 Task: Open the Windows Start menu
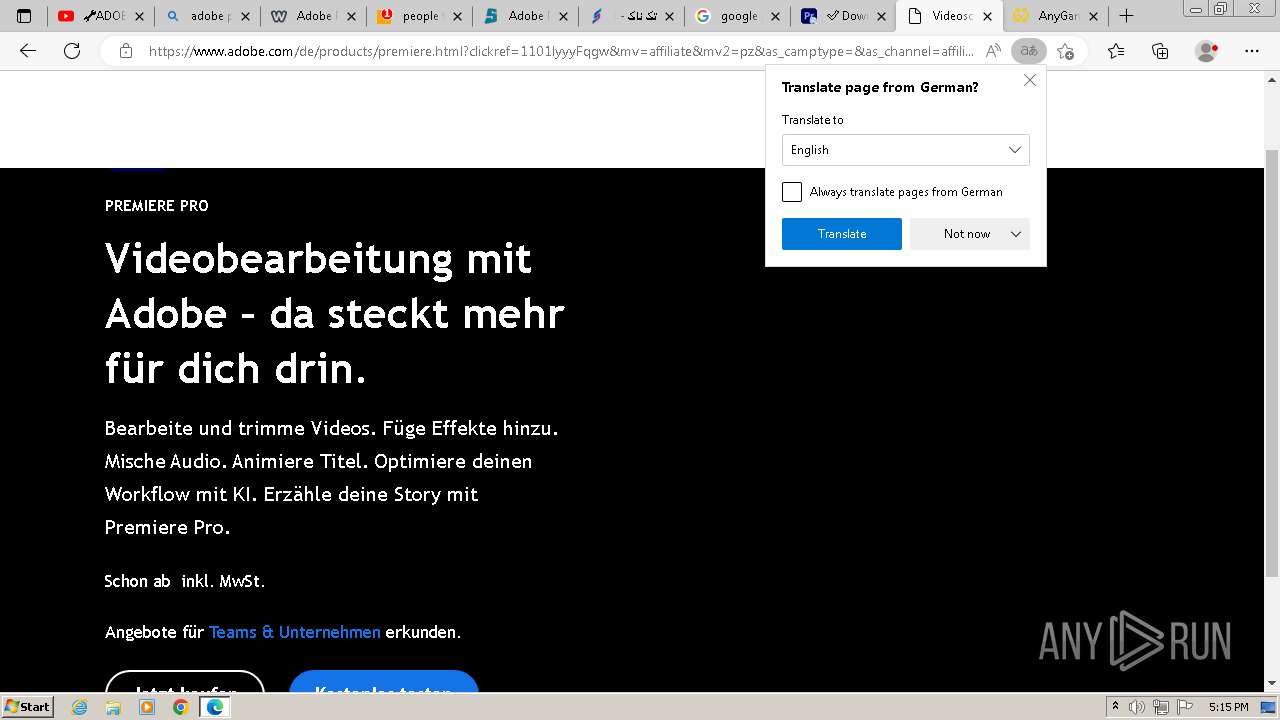tap(28, 706)
